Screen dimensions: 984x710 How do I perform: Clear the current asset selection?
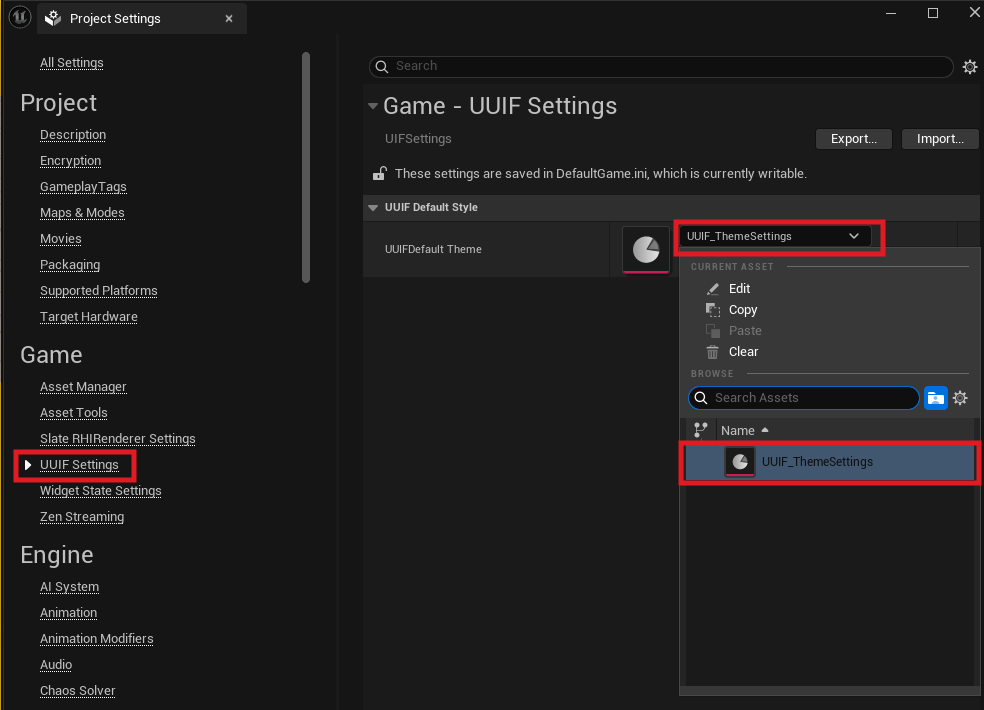click(743, 352)
